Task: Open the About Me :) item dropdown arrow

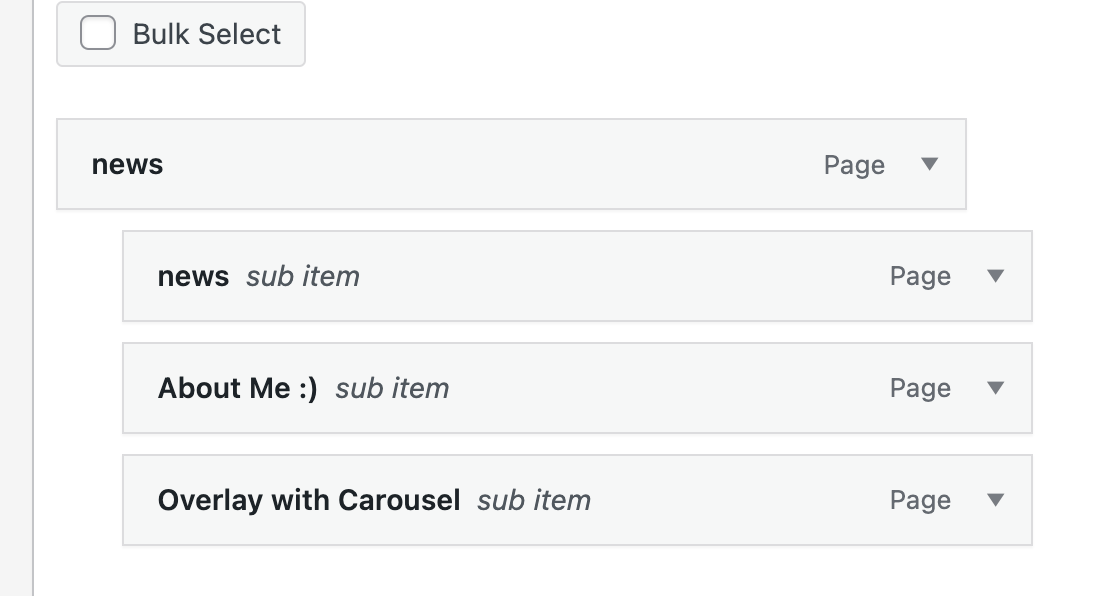Action: click(995, 388)
